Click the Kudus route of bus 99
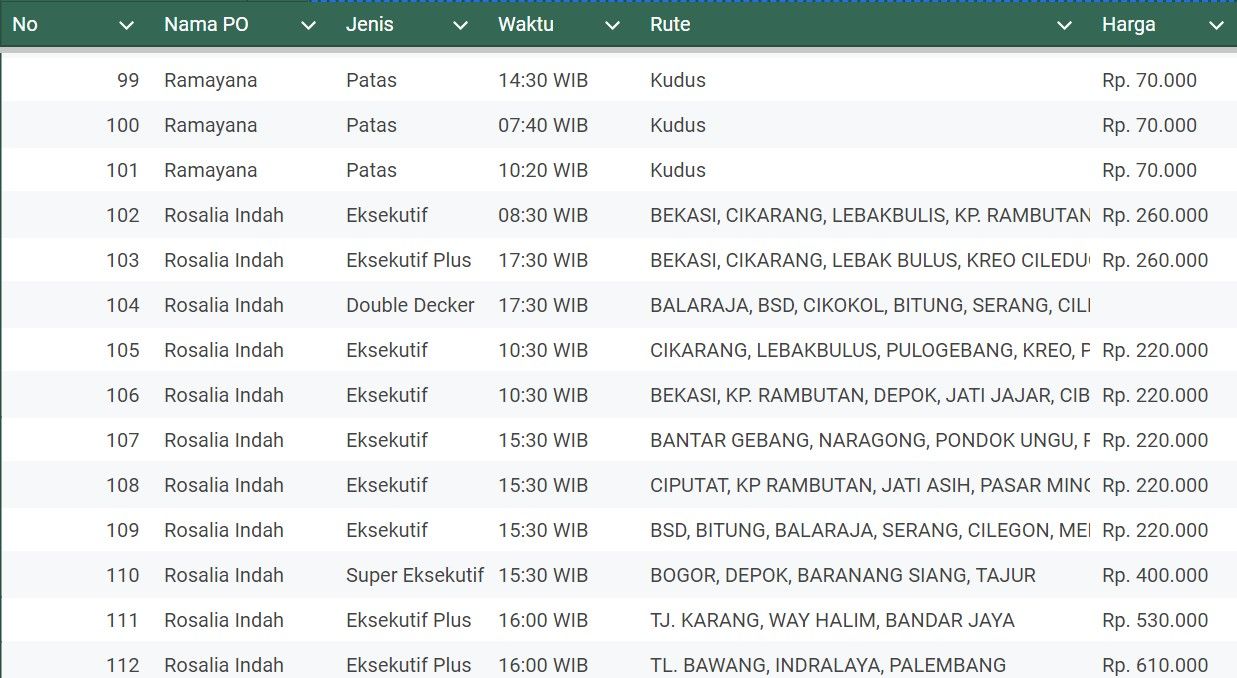The image size is (1237, 678). click(677, 80)
